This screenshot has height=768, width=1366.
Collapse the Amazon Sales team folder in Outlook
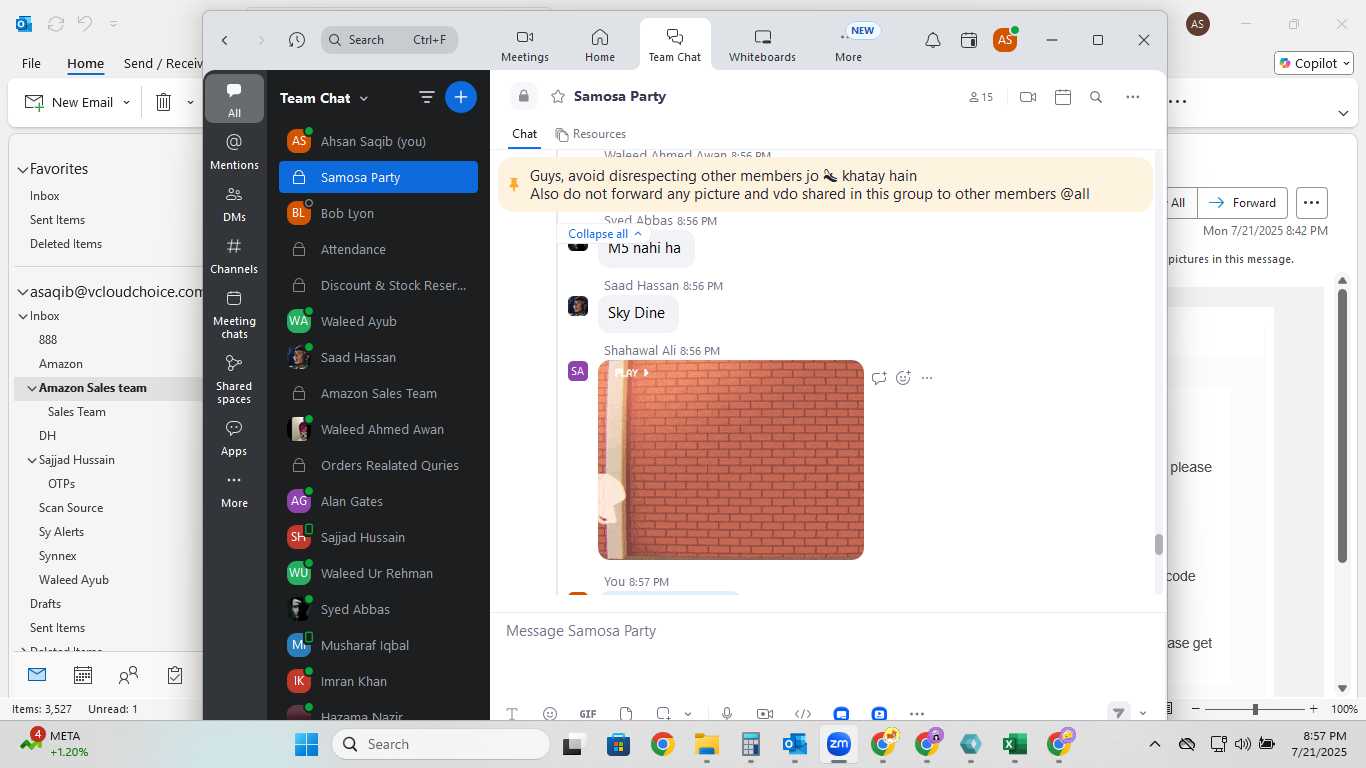(32, 388)
